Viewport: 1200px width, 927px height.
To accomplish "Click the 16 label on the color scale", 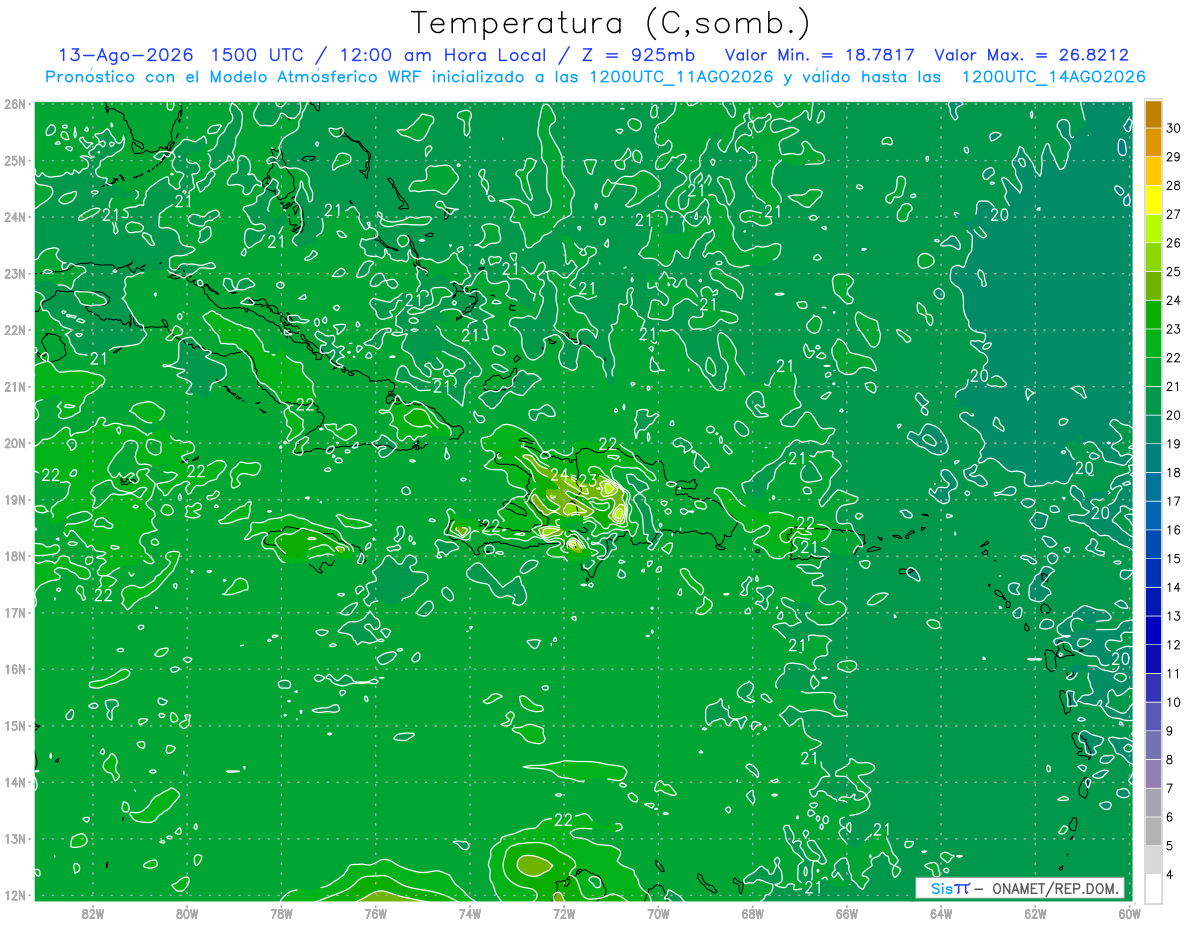I will pyautogui.click(x=1174, y=530).
